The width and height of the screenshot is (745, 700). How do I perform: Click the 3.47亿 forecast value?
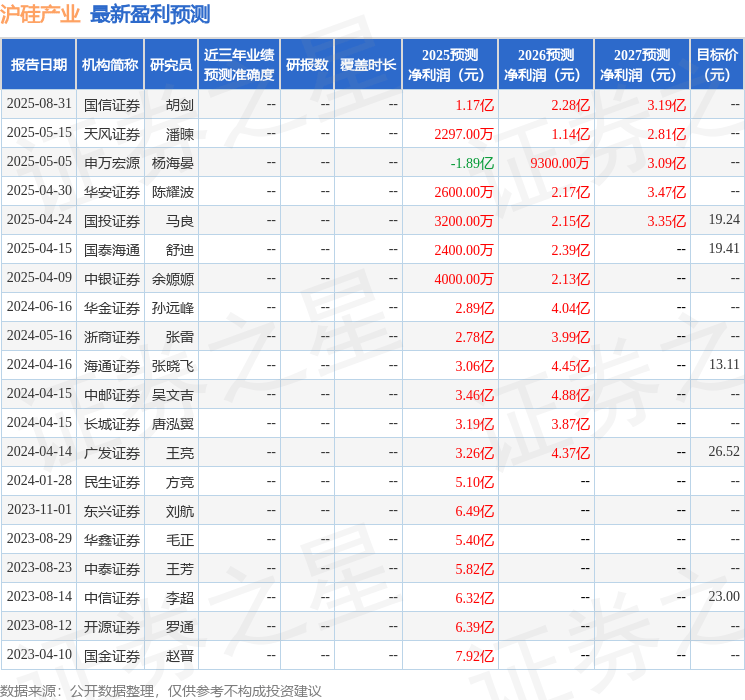pyautogui.click(x=667, y=192)
